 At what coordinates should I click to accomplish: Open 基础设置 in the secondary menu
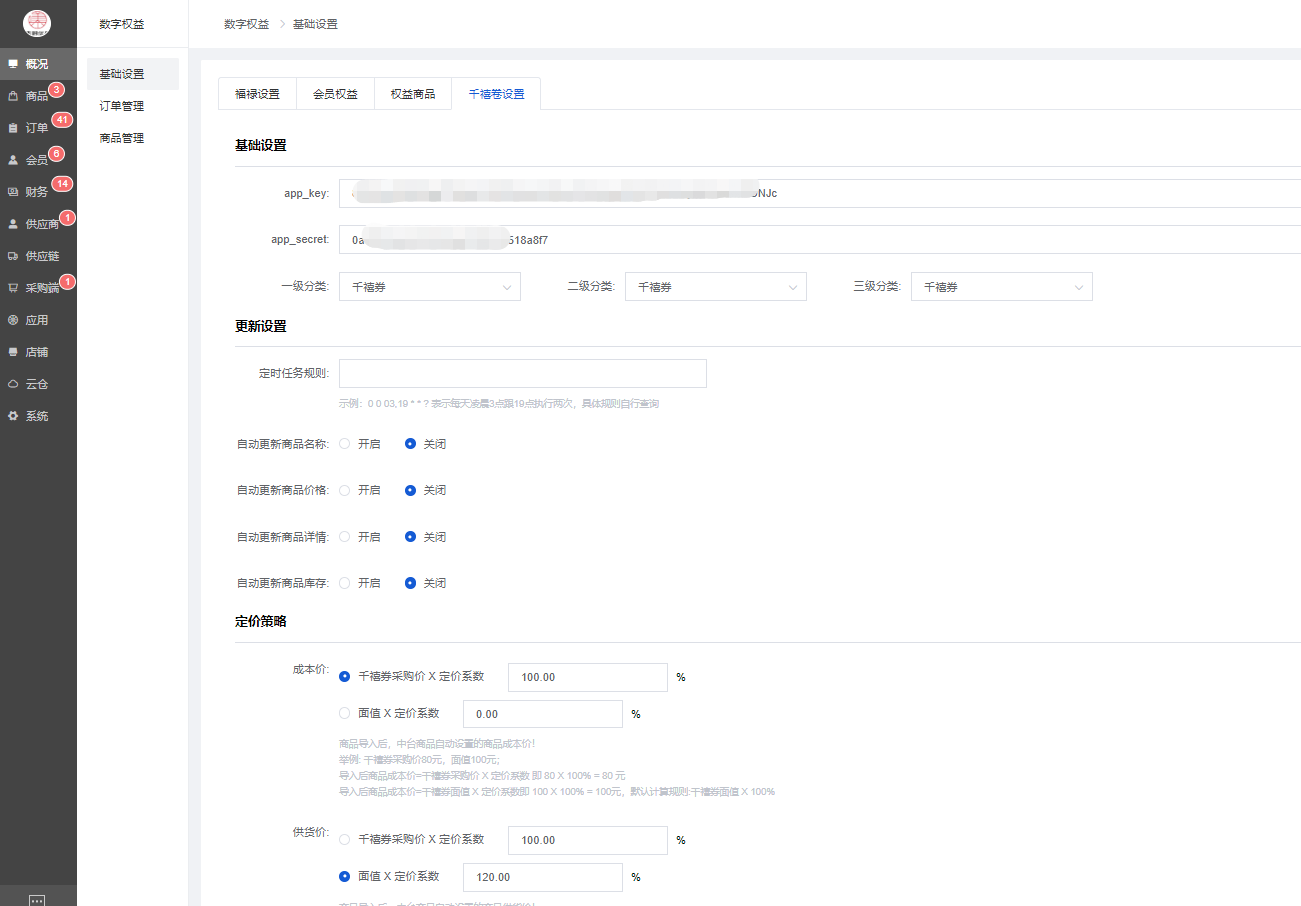(133, 74)
